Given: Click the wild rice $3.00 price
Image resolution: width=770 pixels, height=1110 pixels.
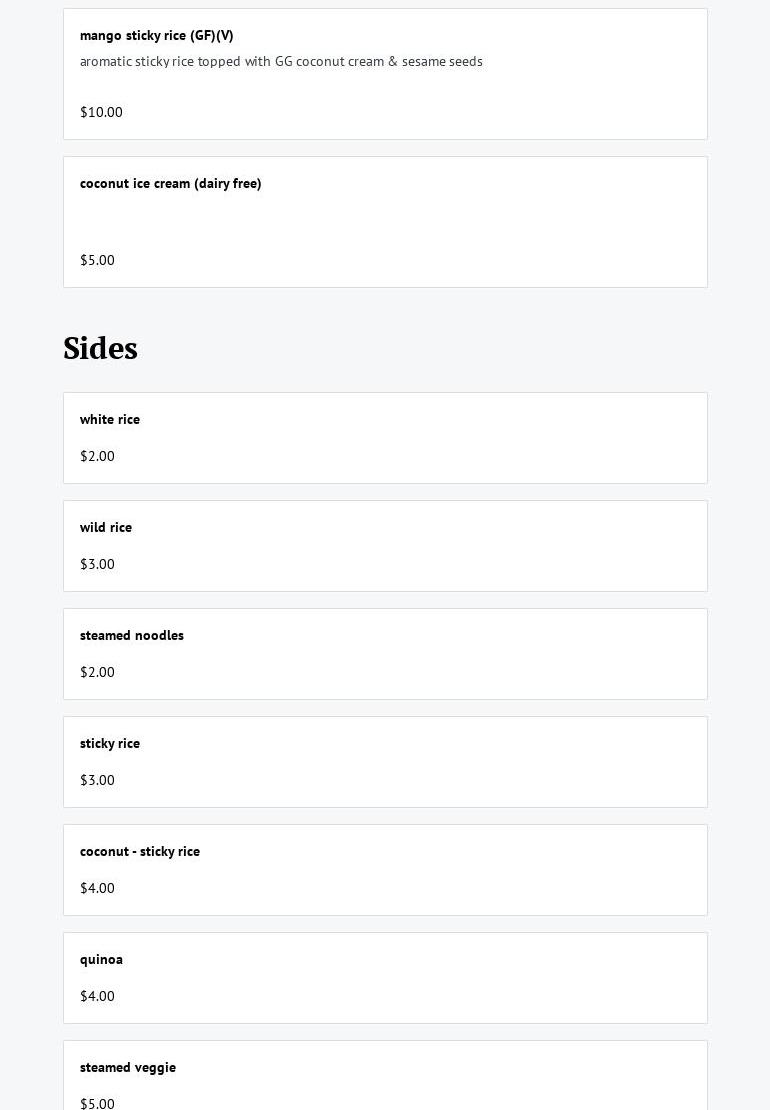Looking at the screenshot, I should [x=97, y=564].
